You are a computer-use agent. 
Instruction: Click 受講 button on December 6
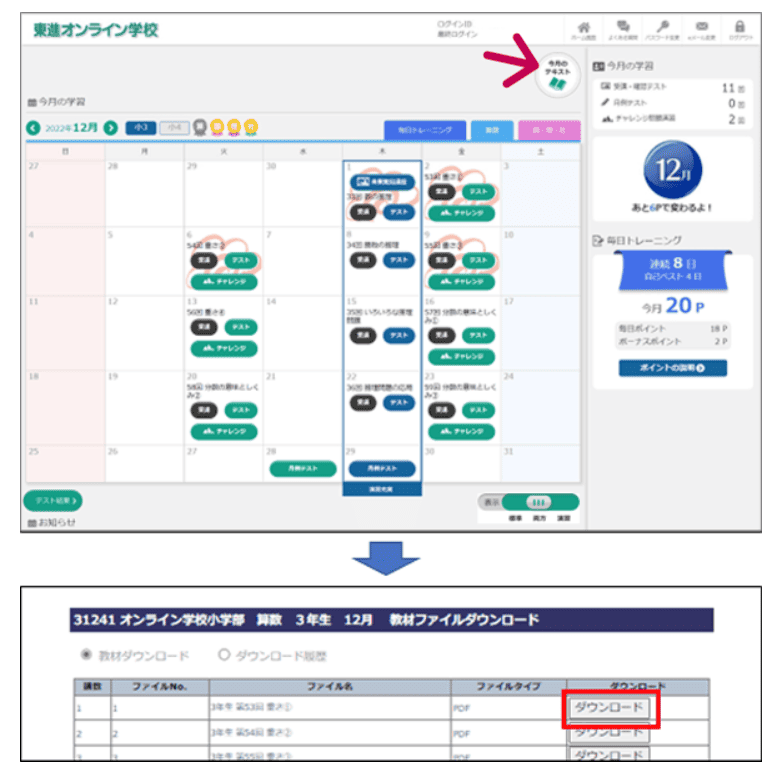click(x=204, y=260)
